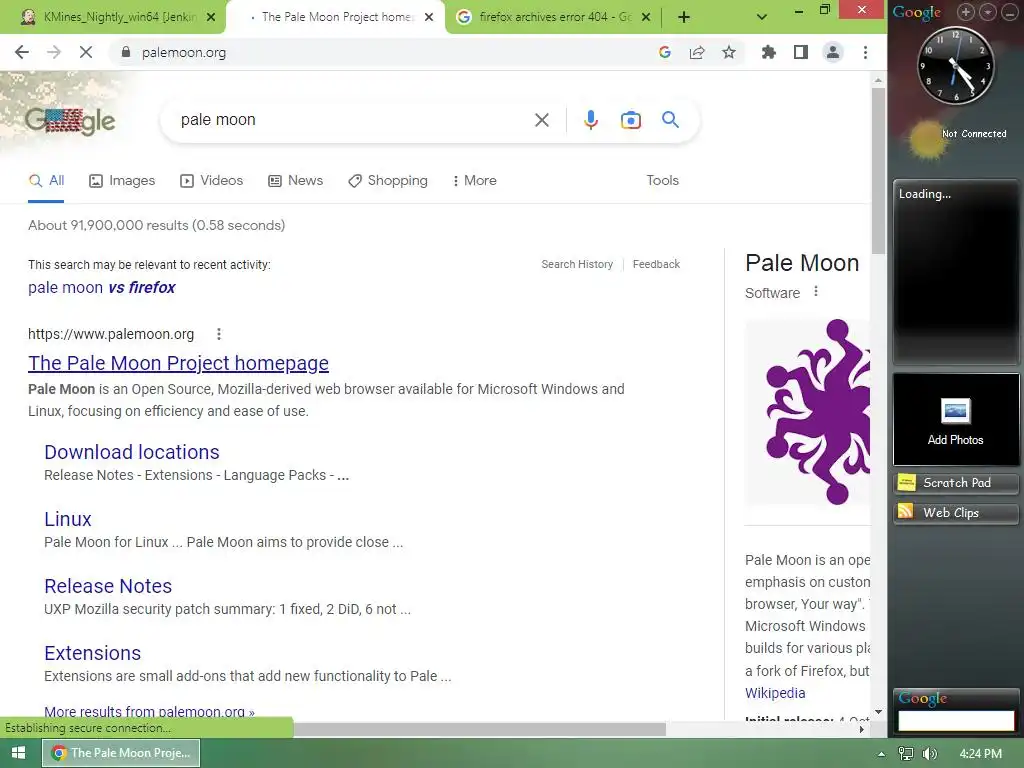Click the sidebar add gadget plus button
The height and width of the screenshot is (768, 1024).
coord(965,12)
